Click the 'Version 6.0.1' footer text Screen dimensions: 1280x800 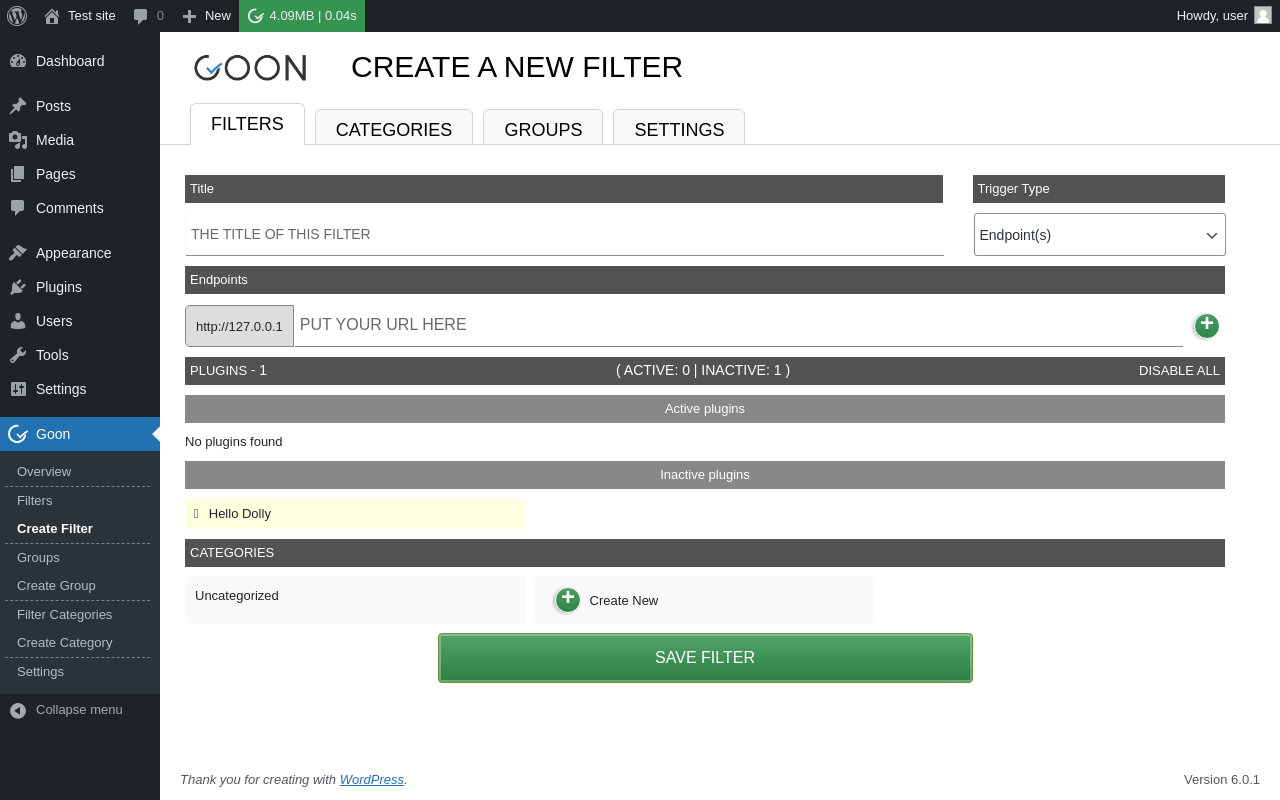tap(1222, 780)
